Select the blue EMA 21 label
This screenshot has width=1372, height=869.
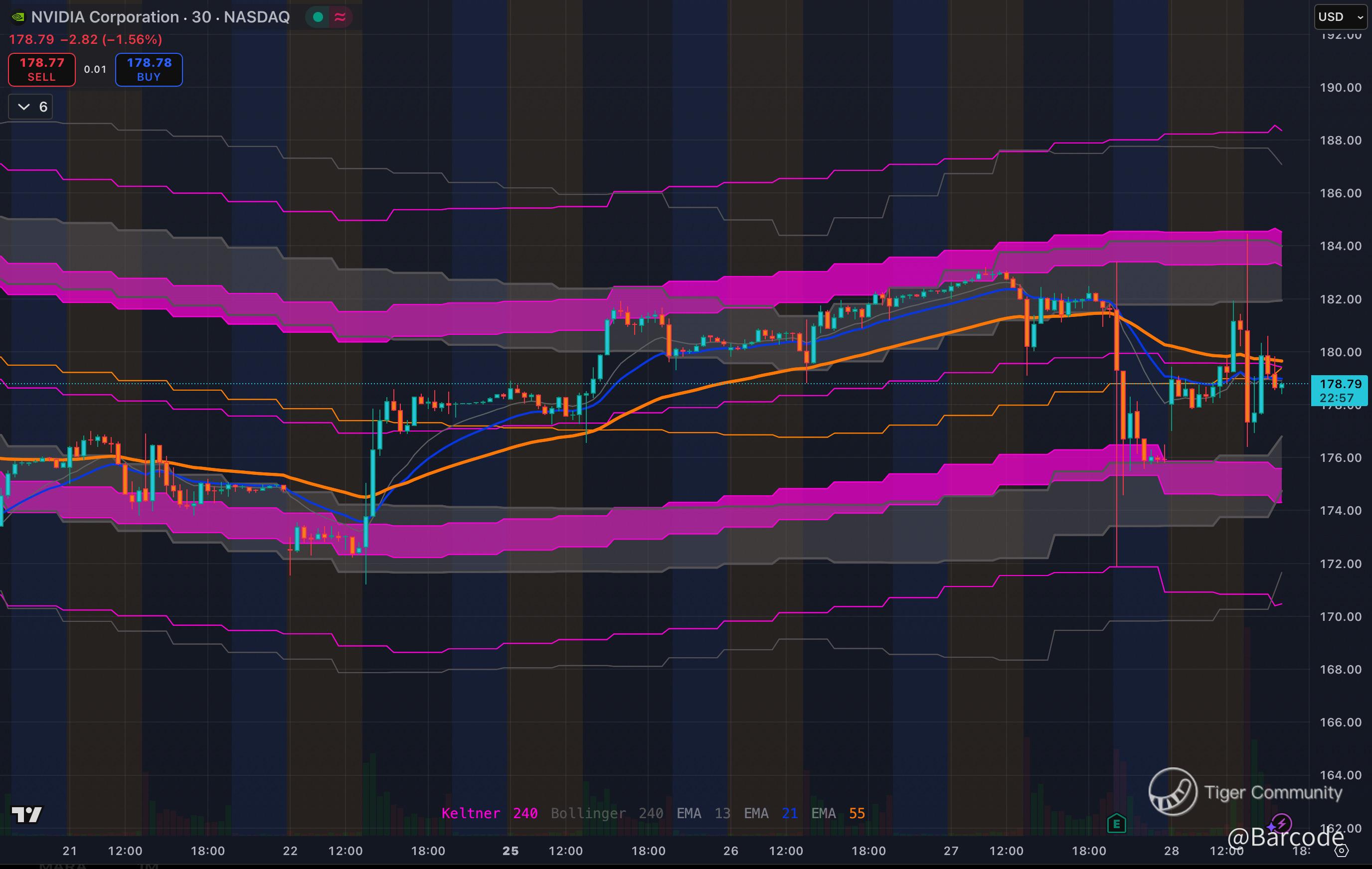click(x=770, y=813)
